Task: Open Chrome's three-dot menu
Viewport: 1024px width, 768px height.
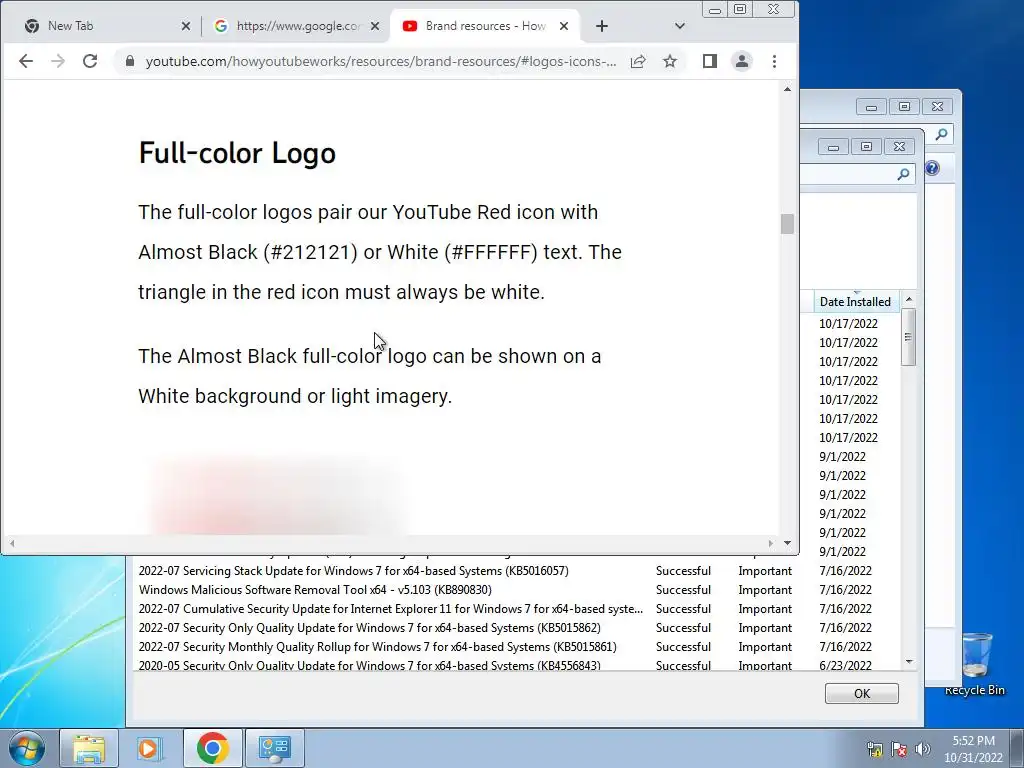Action: [775, 61]
